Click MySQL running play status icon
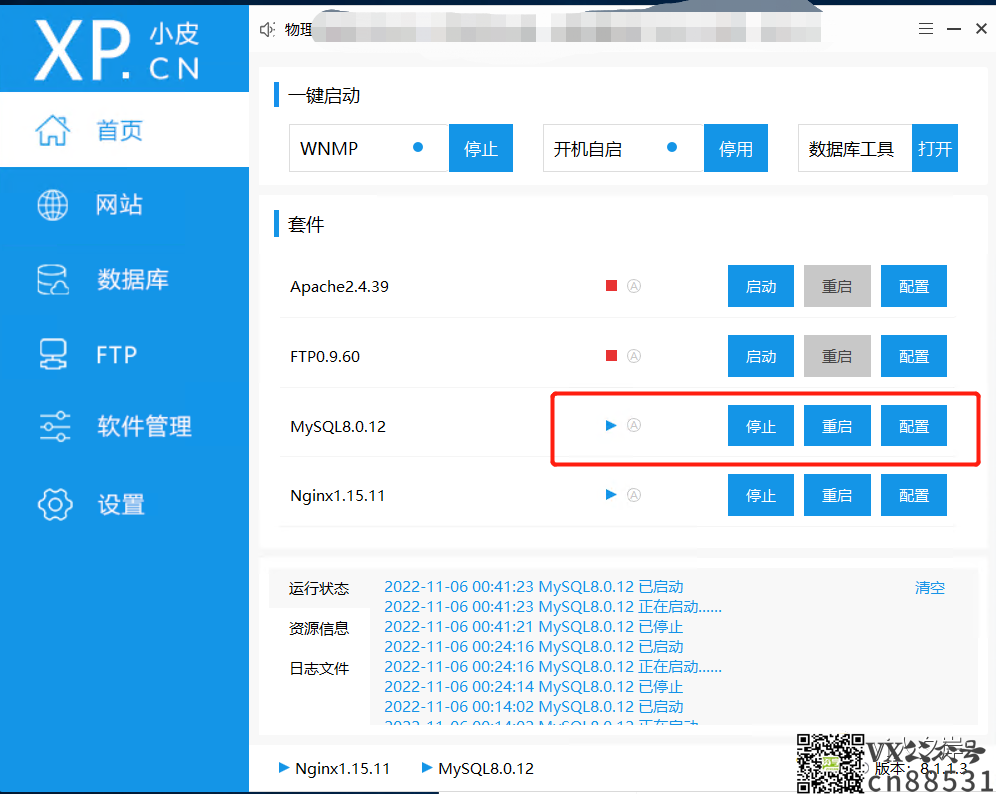 tap(611, 425)
